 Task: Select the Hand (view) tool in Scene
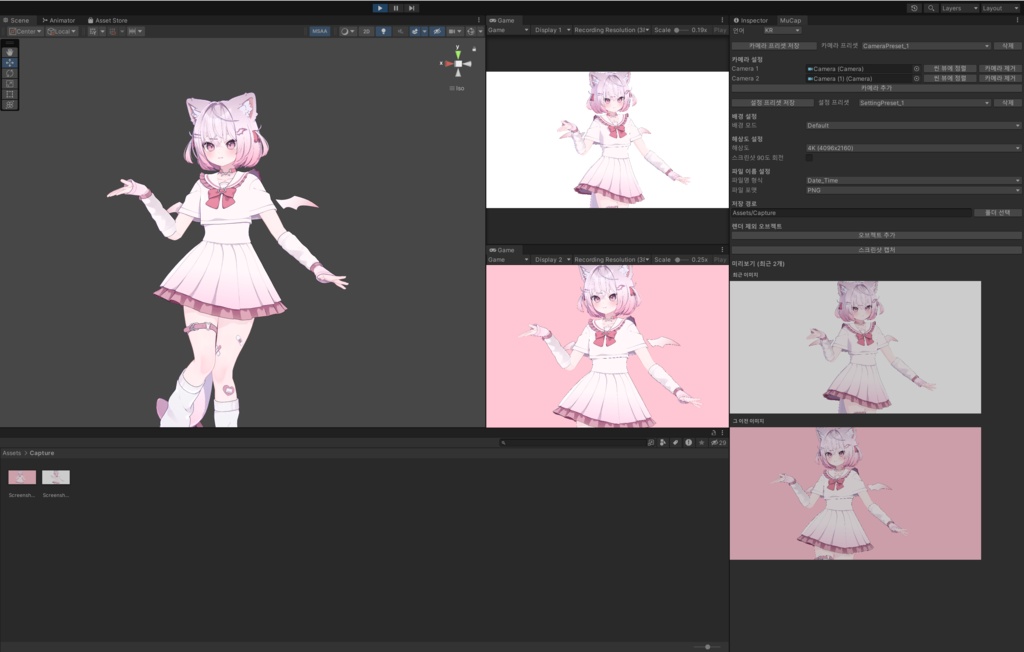pyautogui.click(x=10, y=52)
